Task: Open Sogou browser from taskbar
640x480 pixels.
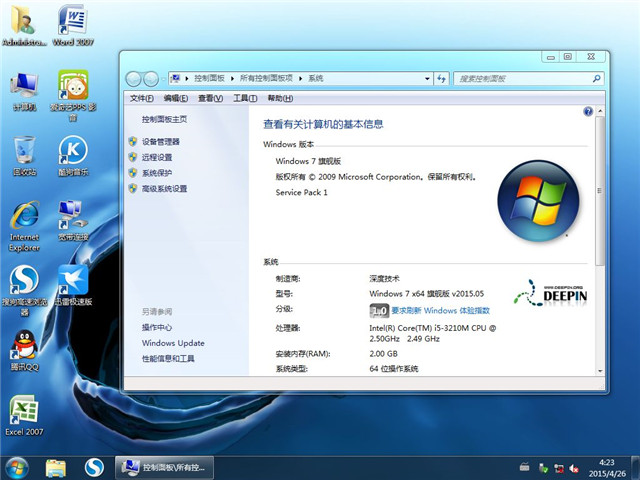Action: tap(94, 468)
